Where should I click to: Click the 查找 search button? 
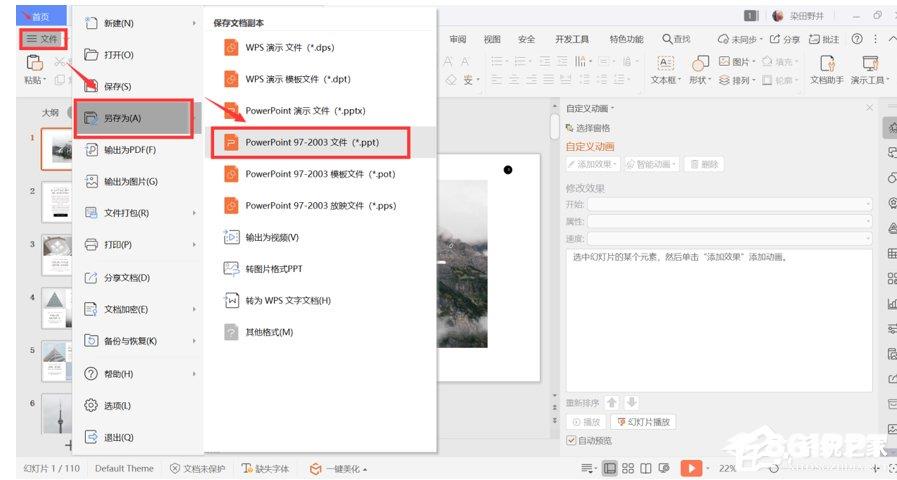click(x=676, y=39)
